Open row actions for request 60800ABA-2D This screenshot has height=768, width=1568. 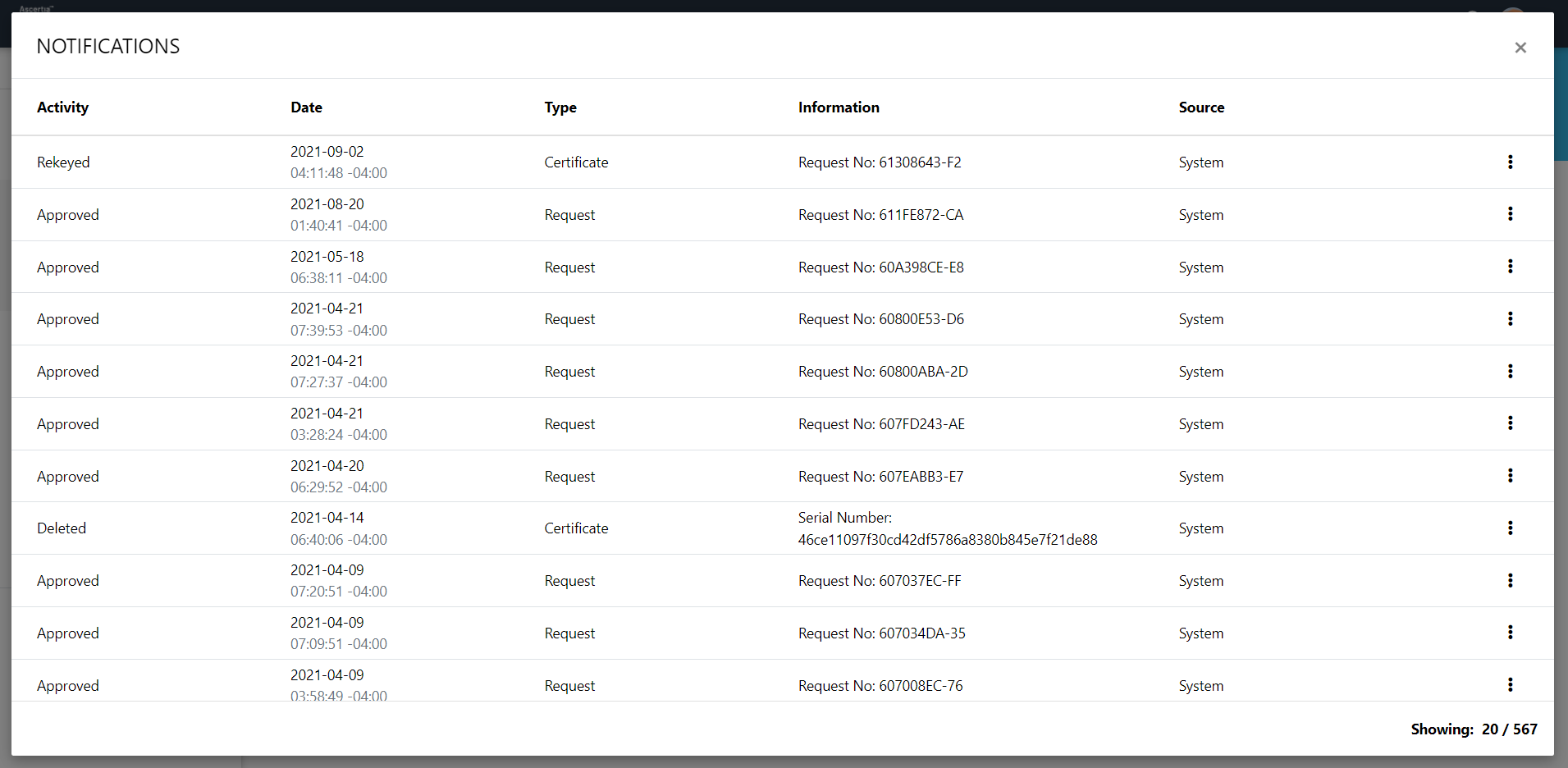coord(1510,372)
